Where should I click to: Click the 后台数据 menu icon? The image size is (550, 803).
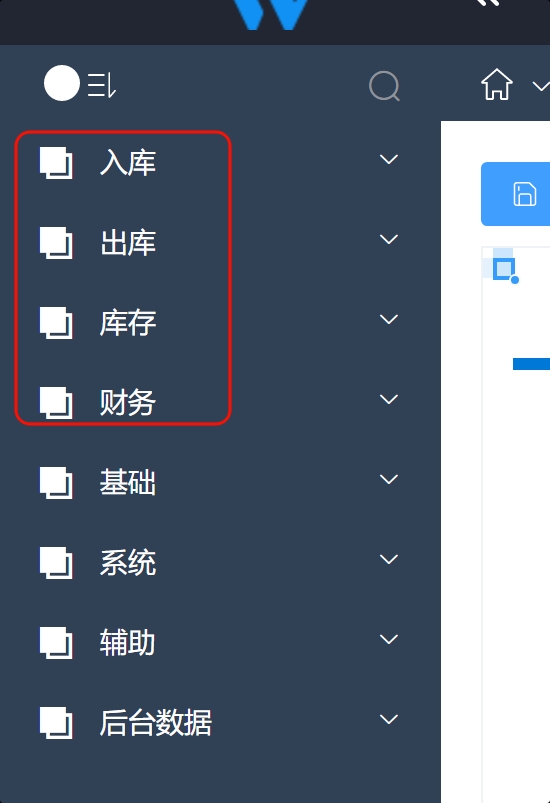tap(56, 723)
